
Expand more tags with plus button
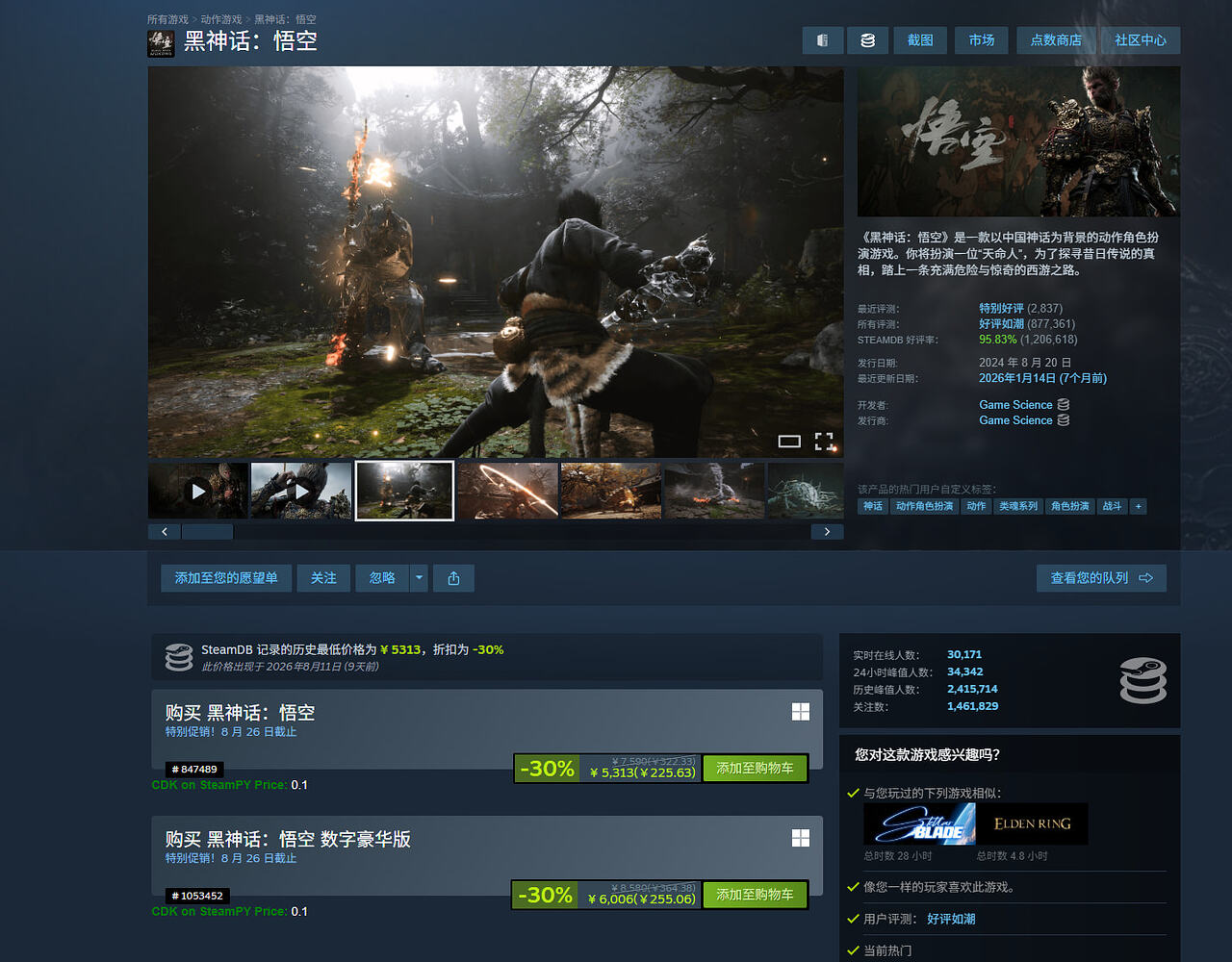(1138, 506)
